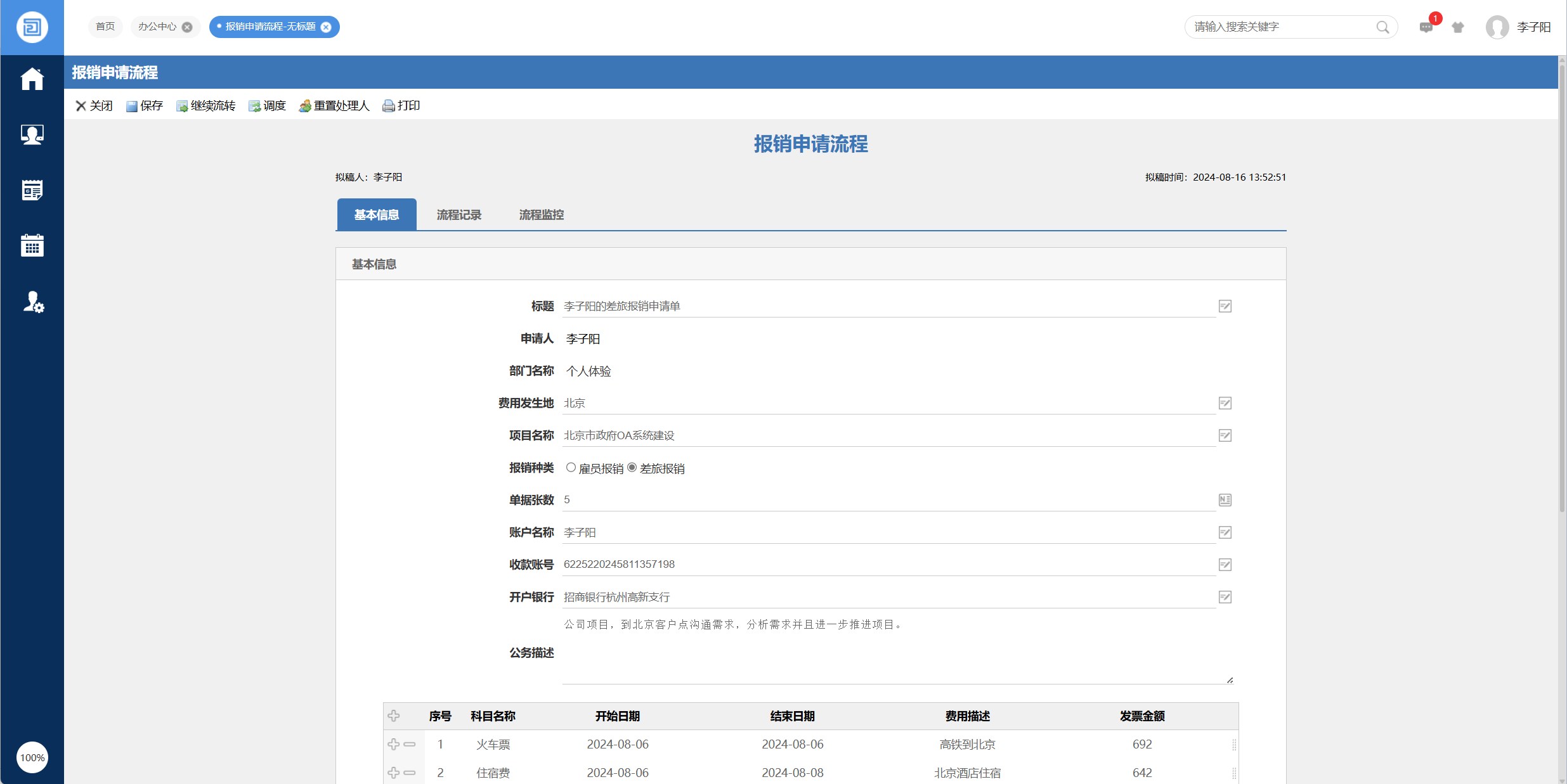Click the 标题 input field
The width and height of the screenshot is (1567, 784).
coord(888,306)
